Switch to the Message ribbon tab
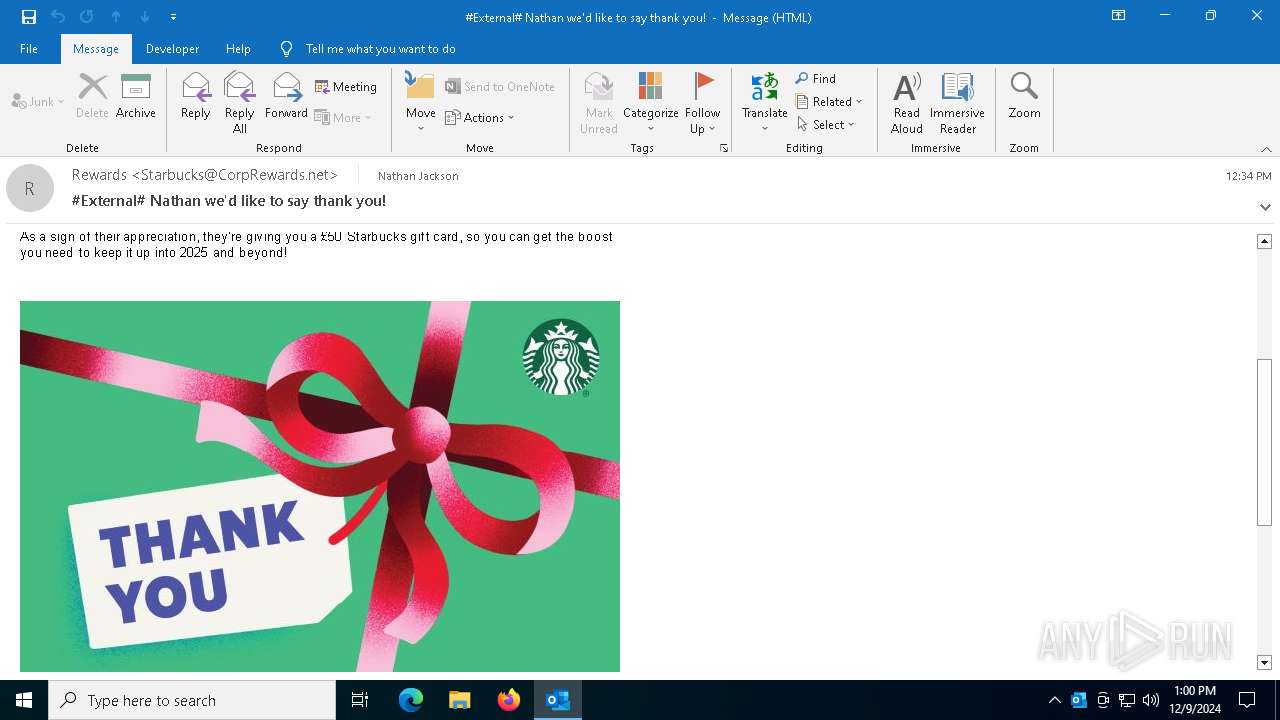Viewport: 1280px width, 720px height. click(x=96, y=49)
